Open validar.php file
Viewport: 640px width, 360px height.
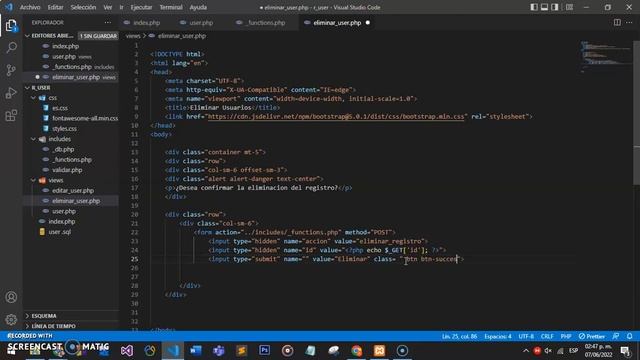click(x=67, y=170)
